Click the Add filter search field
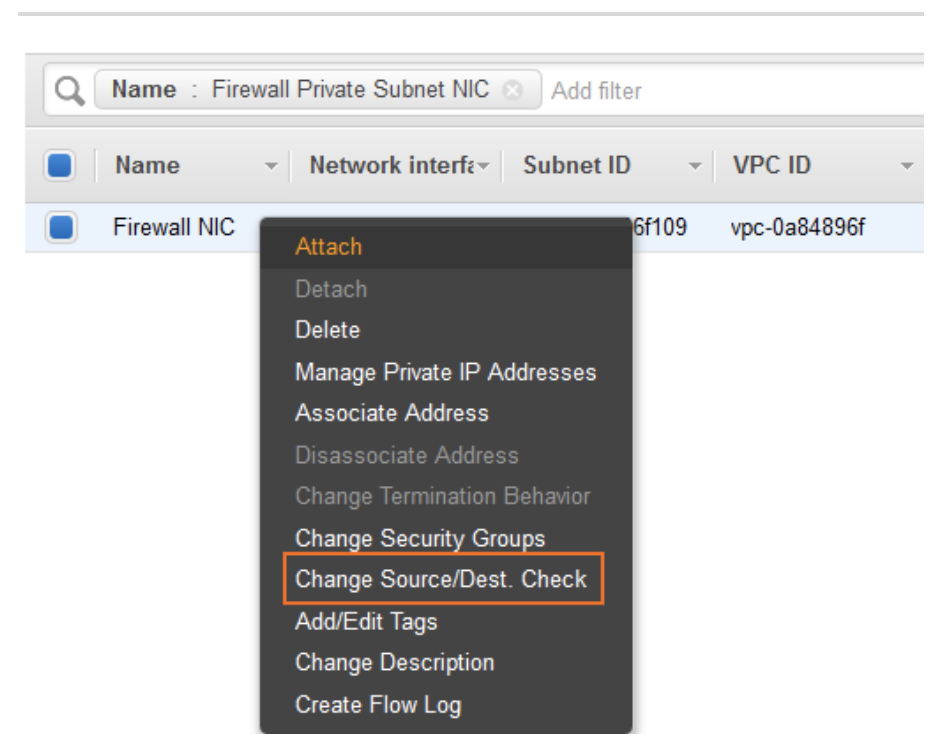 pos(700,91)
